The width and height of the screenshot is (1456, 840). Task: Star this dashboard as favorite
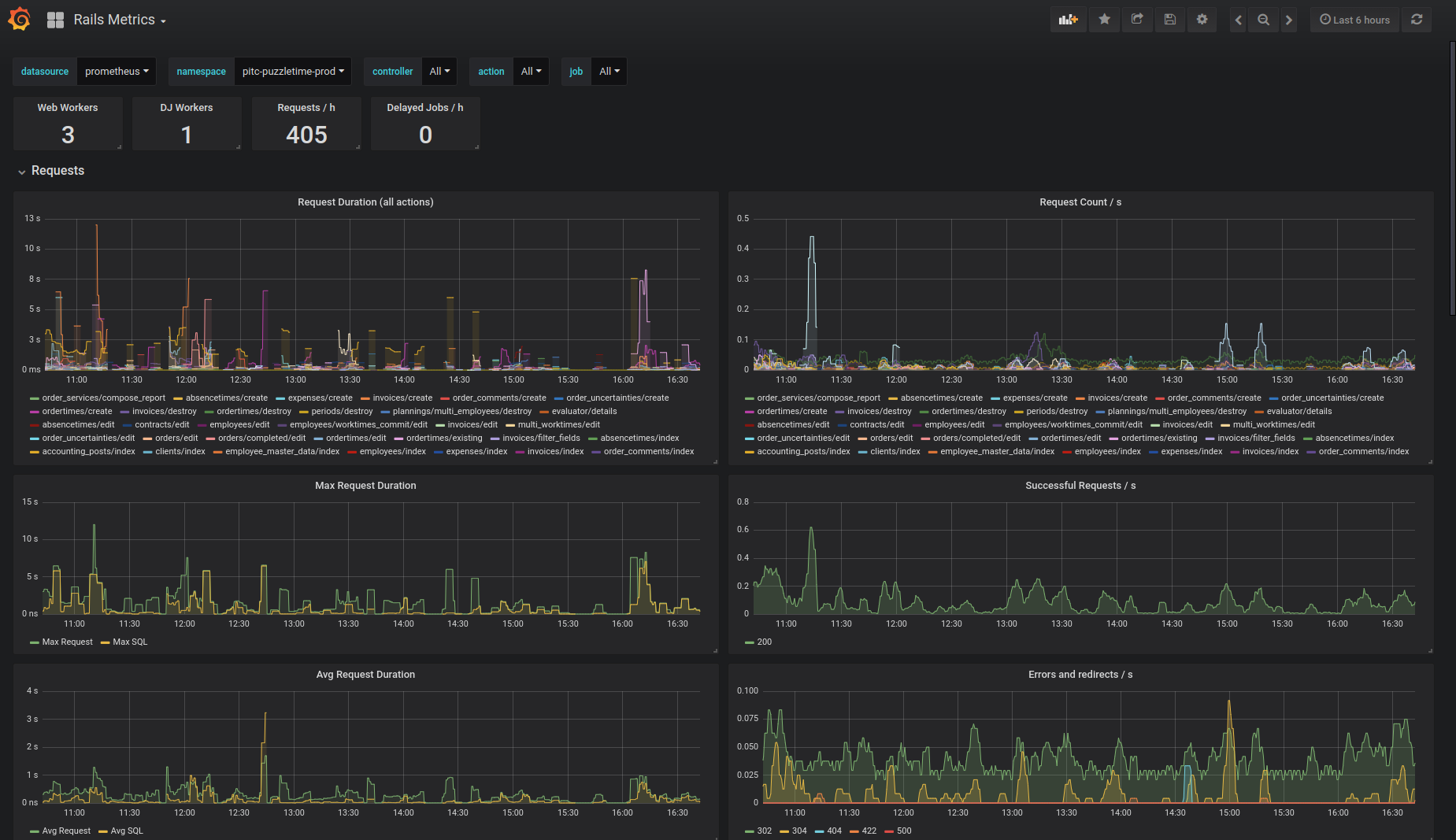pos(1105,20)
